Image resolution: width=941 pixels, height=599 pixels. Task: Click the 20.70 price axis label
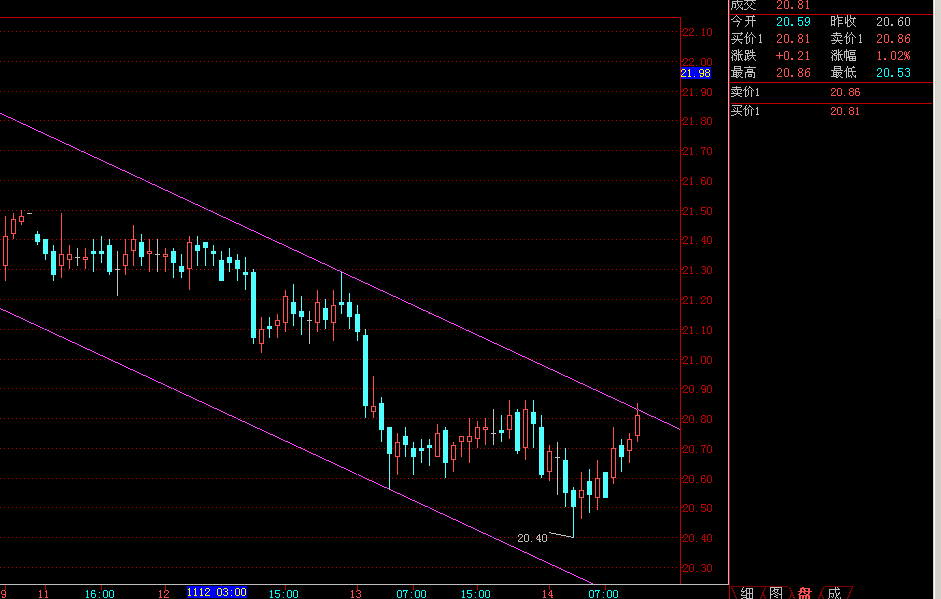tap(697, 450)
